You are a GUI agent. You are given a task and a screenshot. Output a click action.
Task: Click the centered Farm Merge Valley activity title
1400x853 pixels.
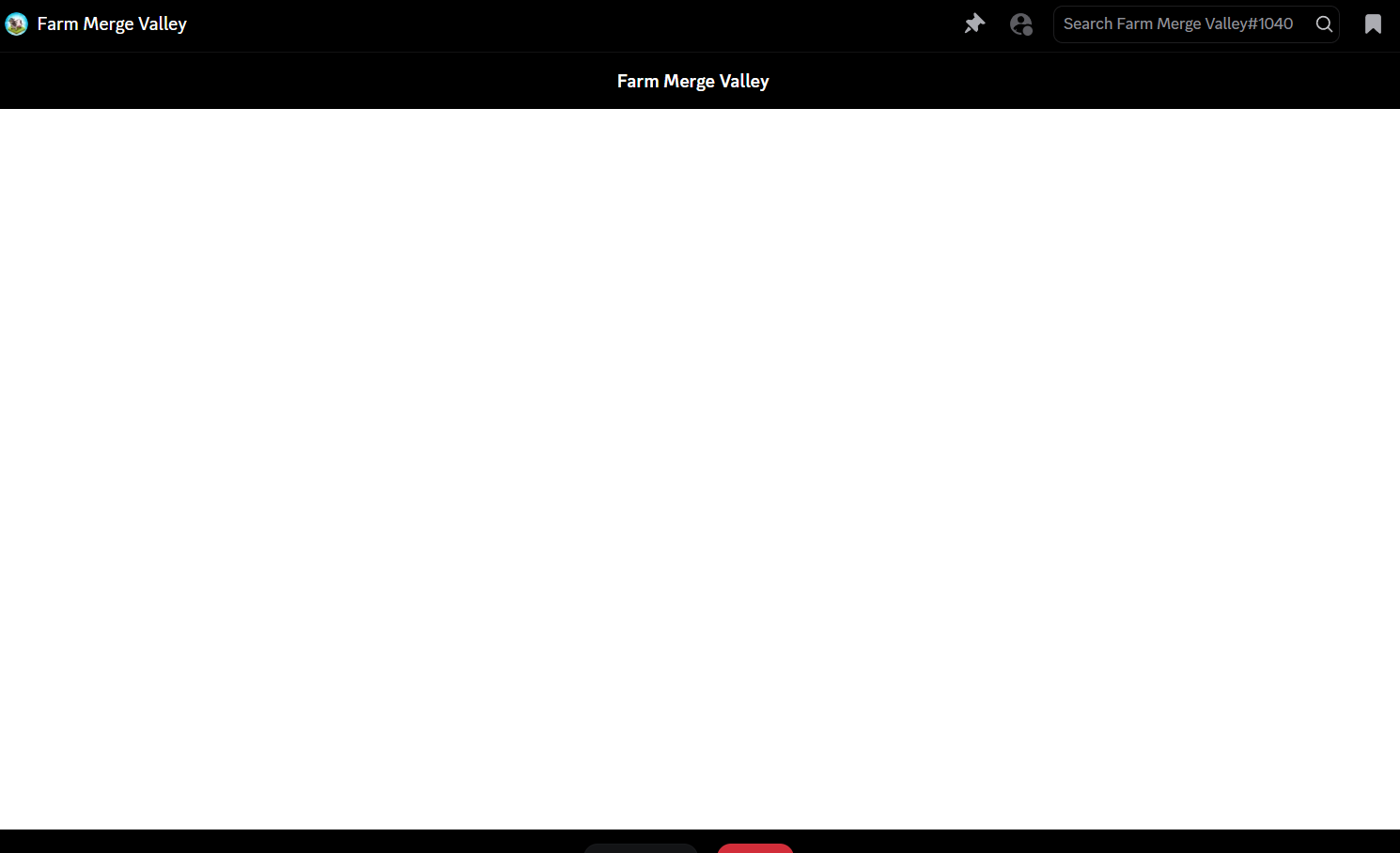point(692,82)
